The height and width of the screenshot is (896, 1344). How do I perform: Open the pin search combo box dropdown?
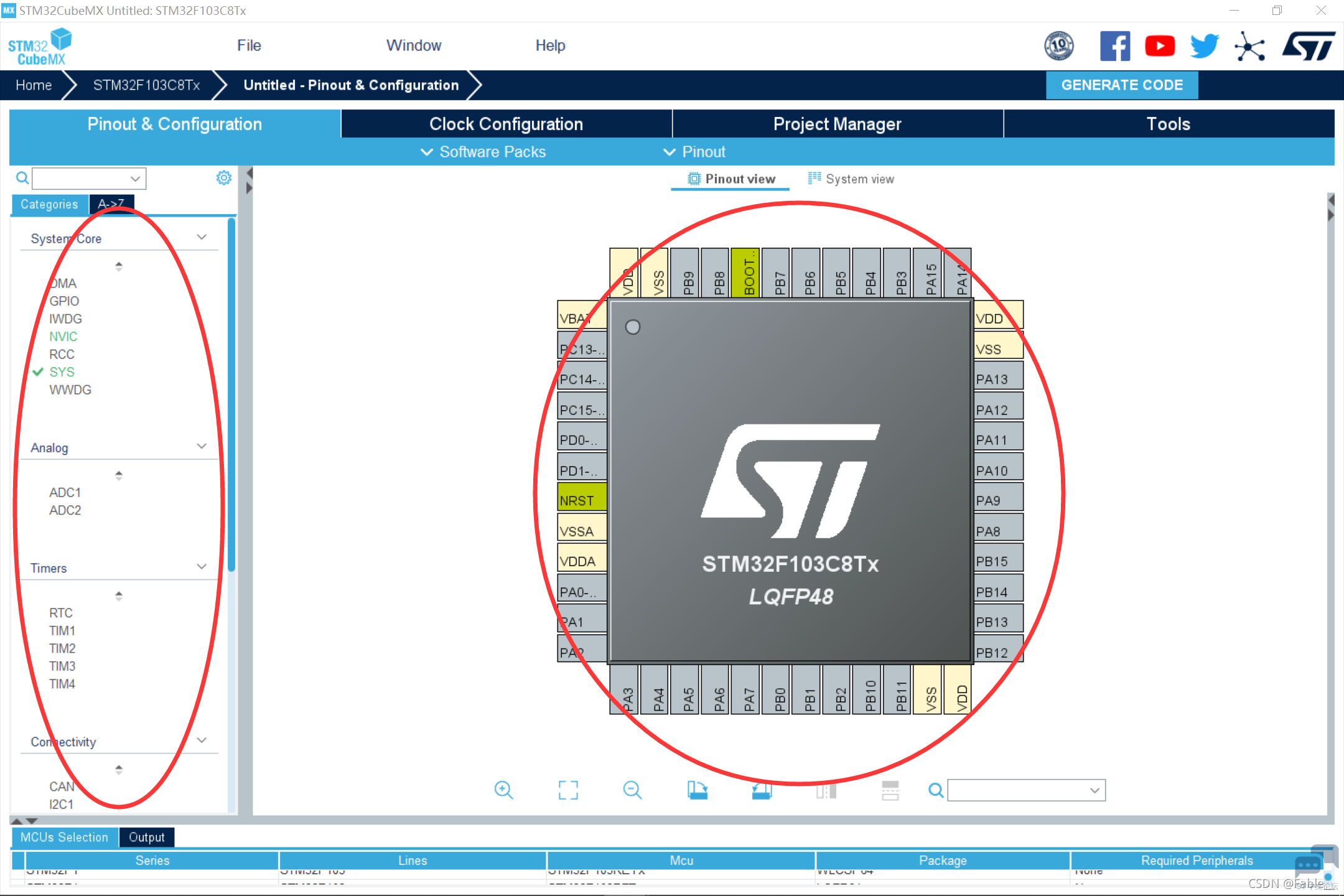[1094, 790]
